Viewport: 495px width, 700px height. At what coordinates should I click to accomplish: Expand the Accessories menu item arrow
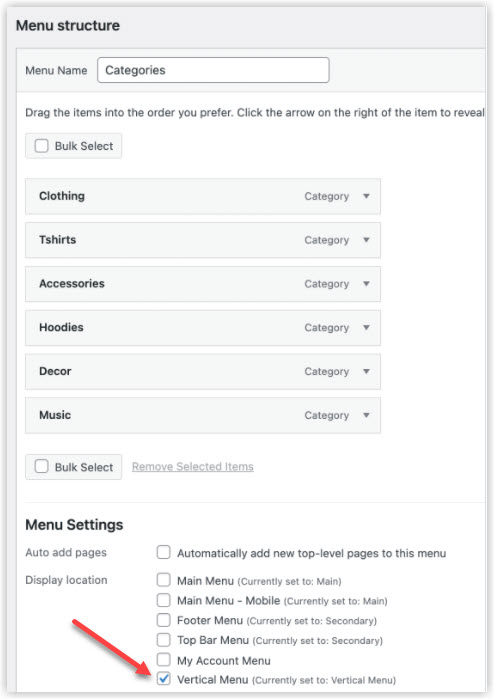coord(366,283)
